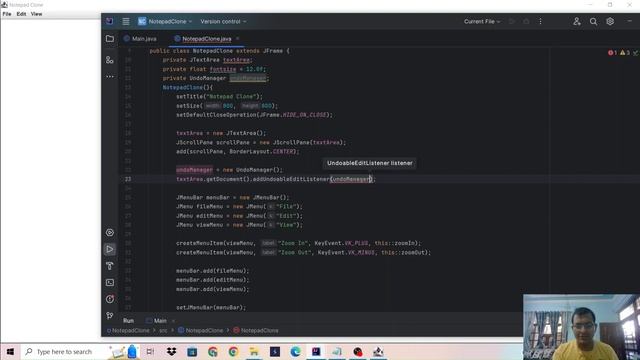The width and height of the screenshot is (640, 360).
Task: Open the Project tool window folder icon
Action: 110,39
